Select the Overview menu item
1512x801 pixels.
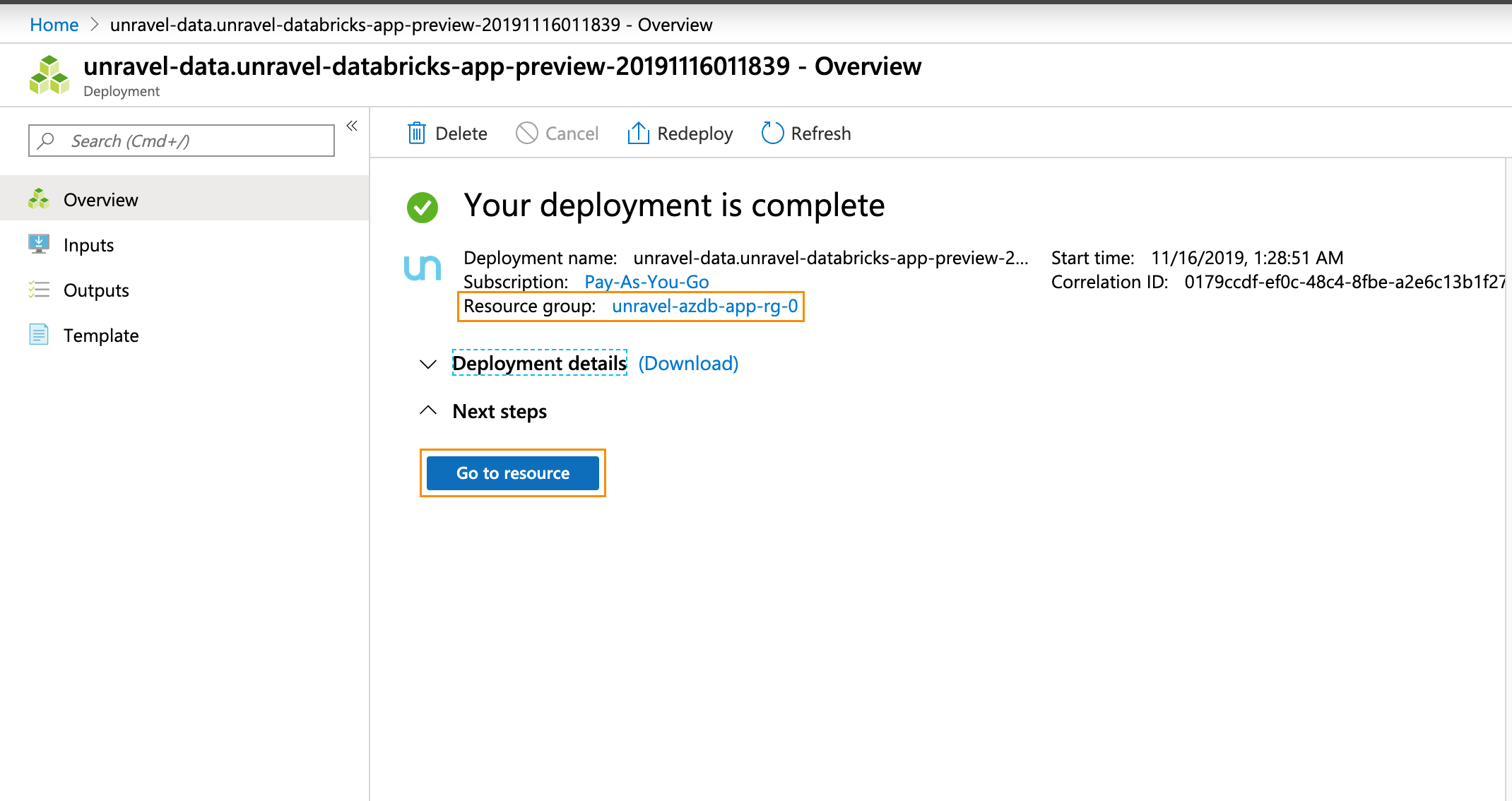point(102,199)
